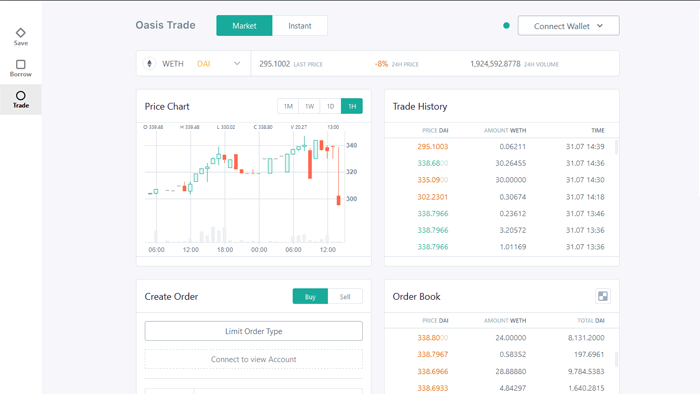Choose the 1W chart interval
Screen dimensions: 700x394
[309, 106]
